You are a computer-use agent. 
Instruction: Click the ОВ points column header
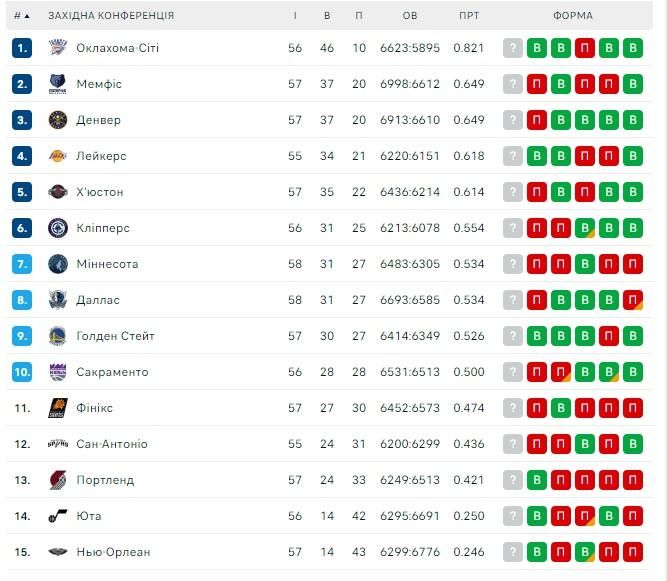410,16
